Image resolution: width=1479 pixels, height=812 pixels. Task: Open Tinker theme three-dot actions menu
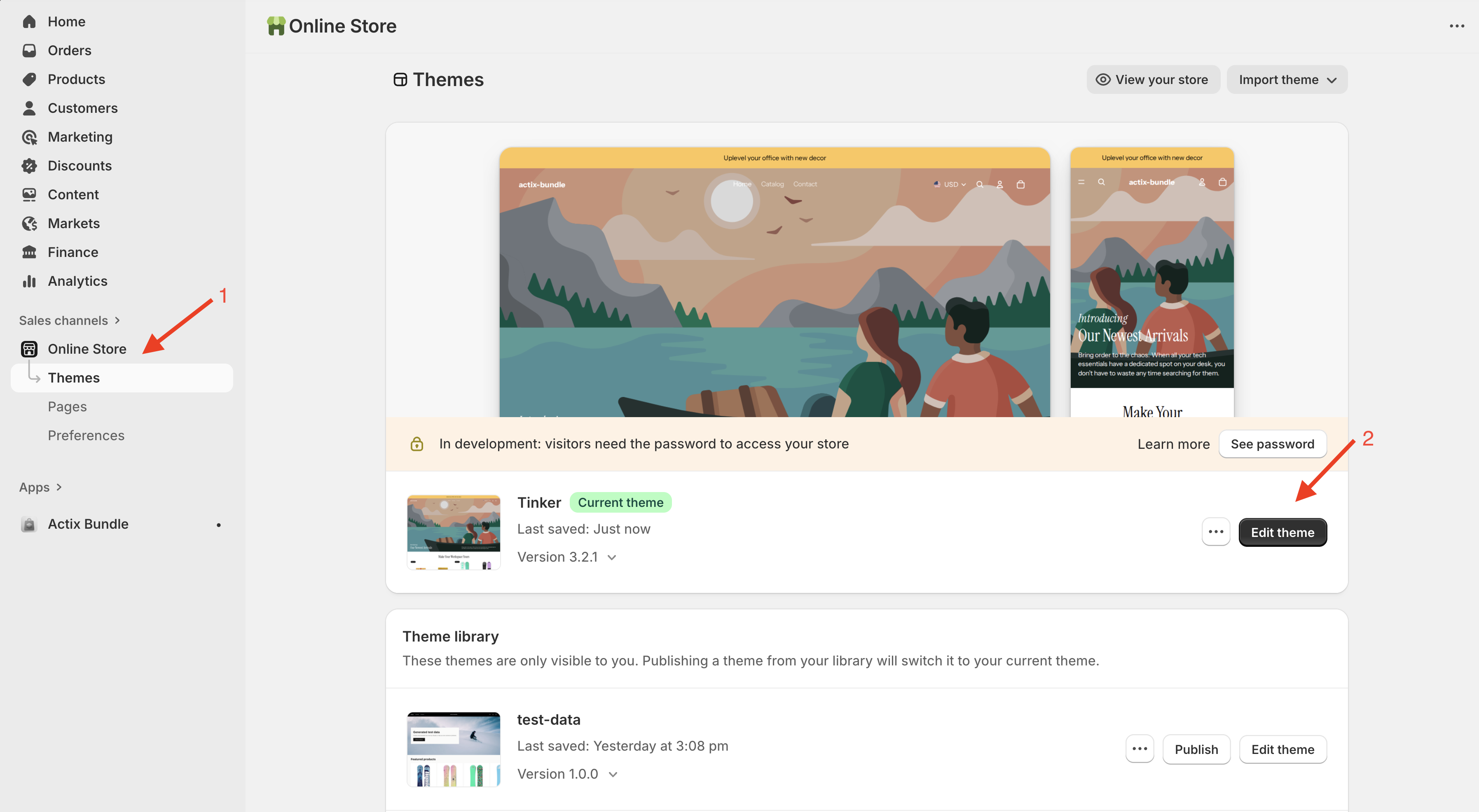click(x=1215, y=532)
